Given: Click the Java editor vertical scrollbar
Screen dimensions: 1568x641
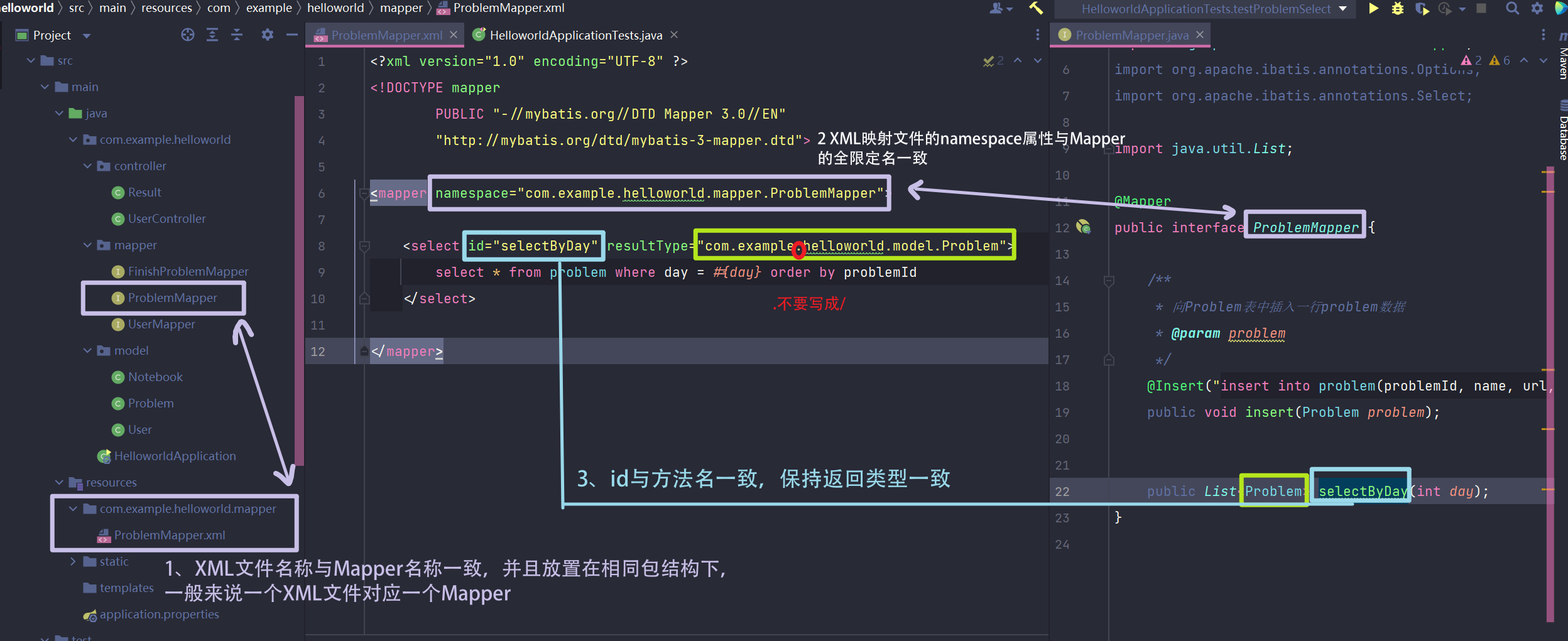Looking at the screenshot, I should pyautogui.click(x=1549, y=394).
